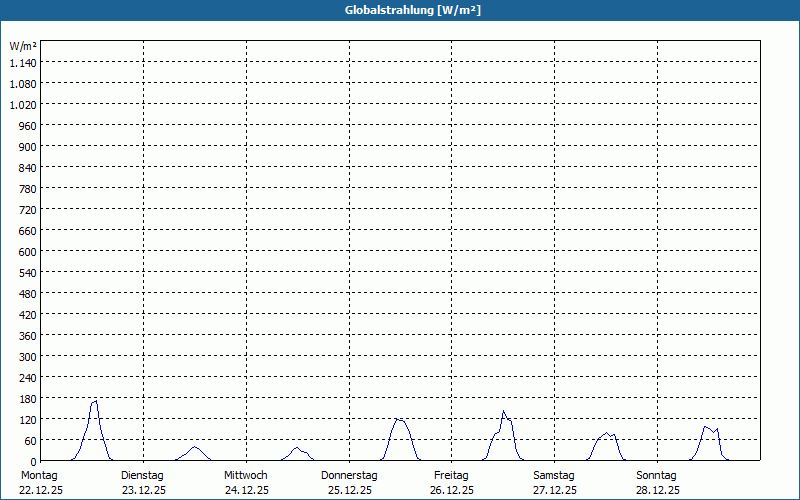This screenshot has width=800, height=500.
Task: Click the Mittwoch day label
Action: coord(245,476)
